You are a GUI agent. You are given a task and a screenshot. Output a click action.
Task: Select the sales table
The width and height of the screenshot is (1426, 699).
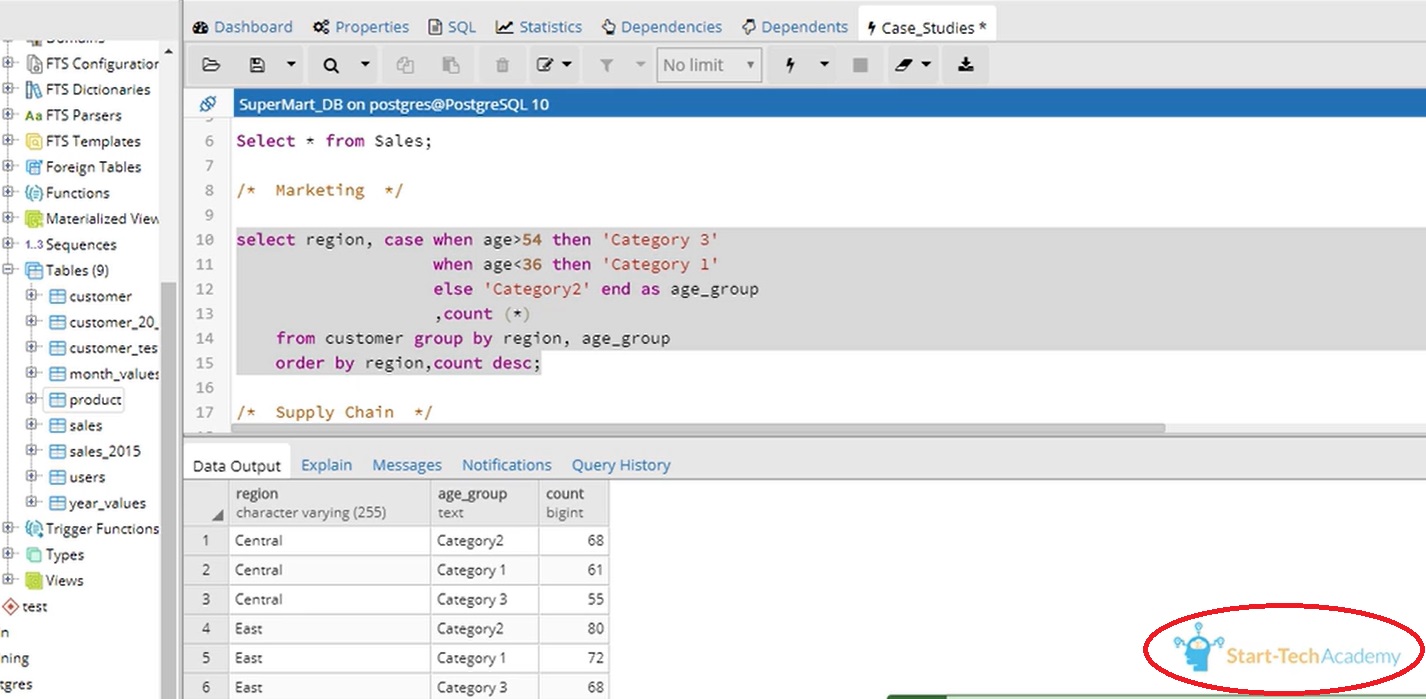(x=86, y=425)
